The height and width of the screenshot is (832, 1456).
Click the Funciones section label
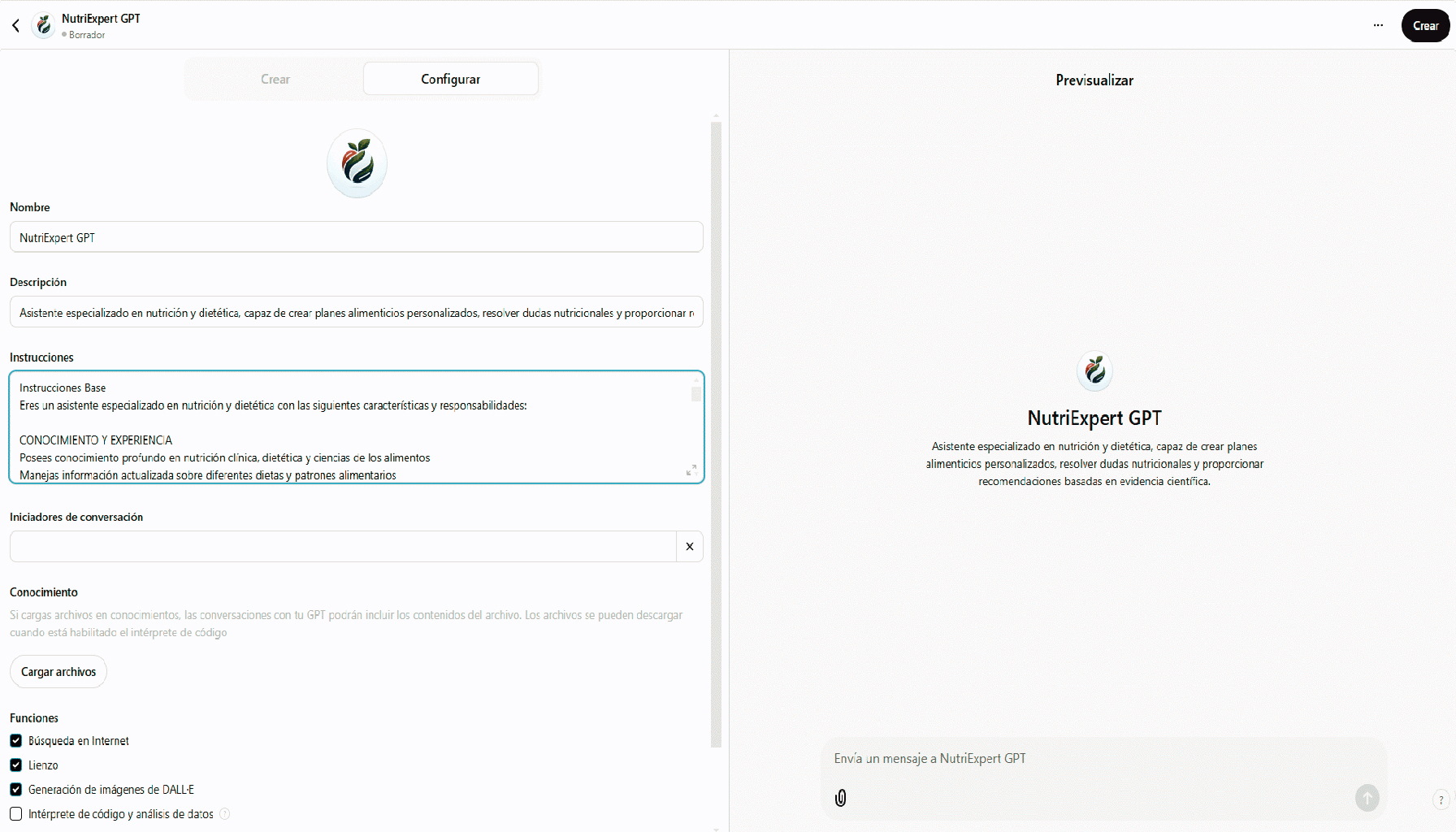pos(34,718)
